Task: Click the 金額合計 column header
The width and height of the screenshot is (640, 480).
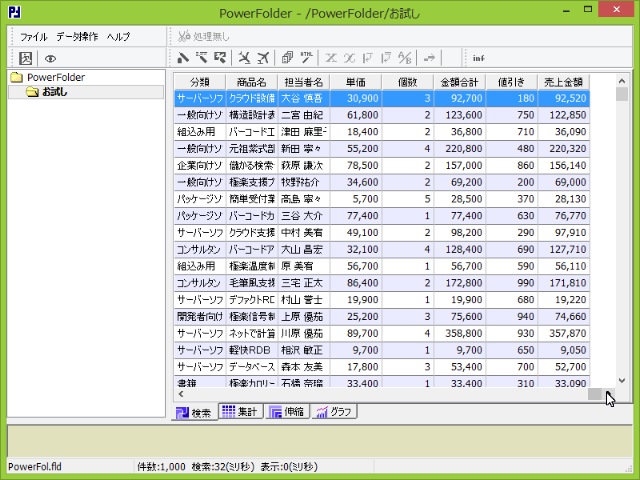Action: [x=460, y=82]
